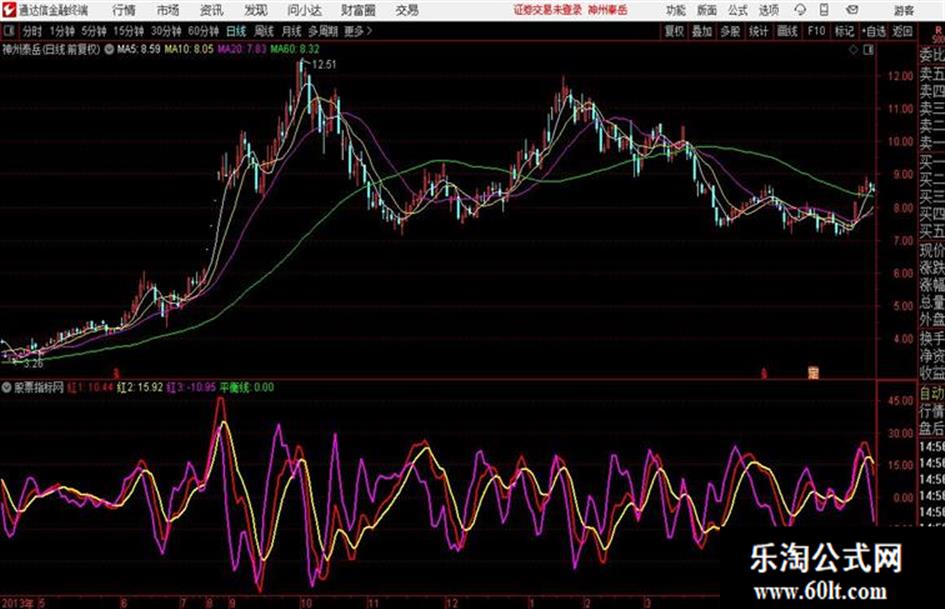Open the 问小达 menu

click(x=304, y=10)
